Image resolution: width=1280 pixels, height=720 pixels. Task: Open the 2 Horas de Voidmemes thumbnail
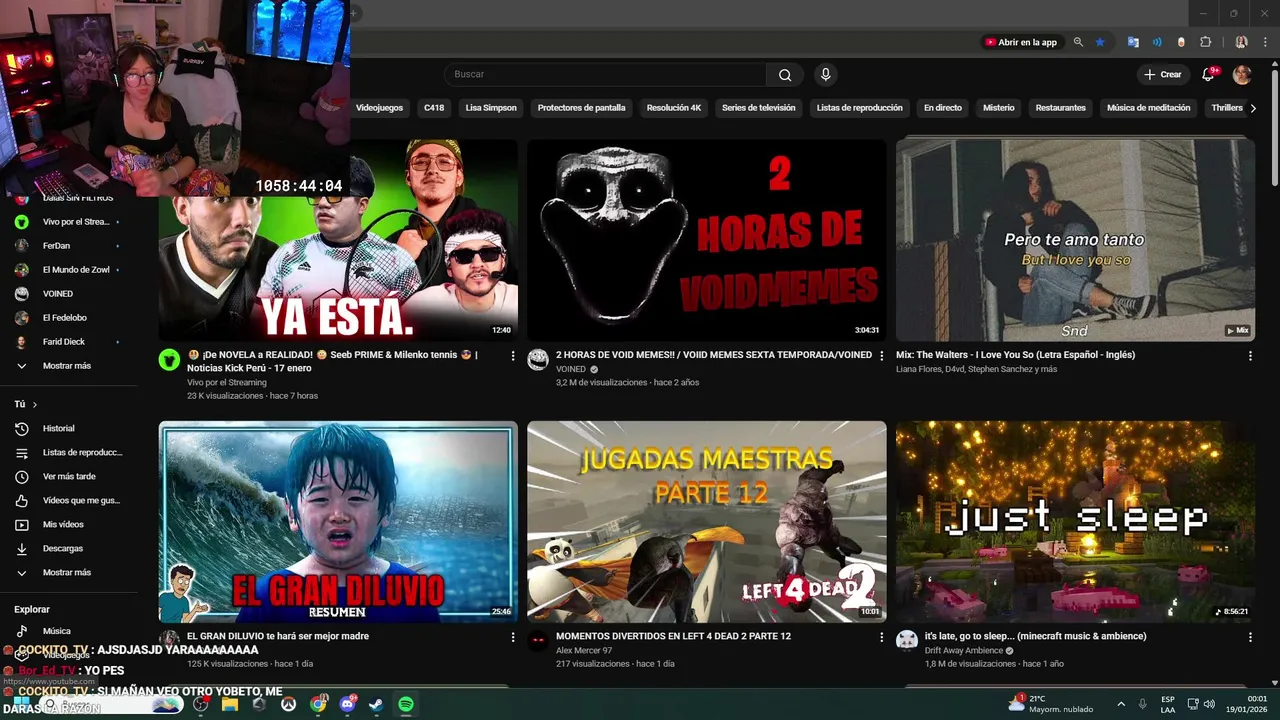[707, 240]
